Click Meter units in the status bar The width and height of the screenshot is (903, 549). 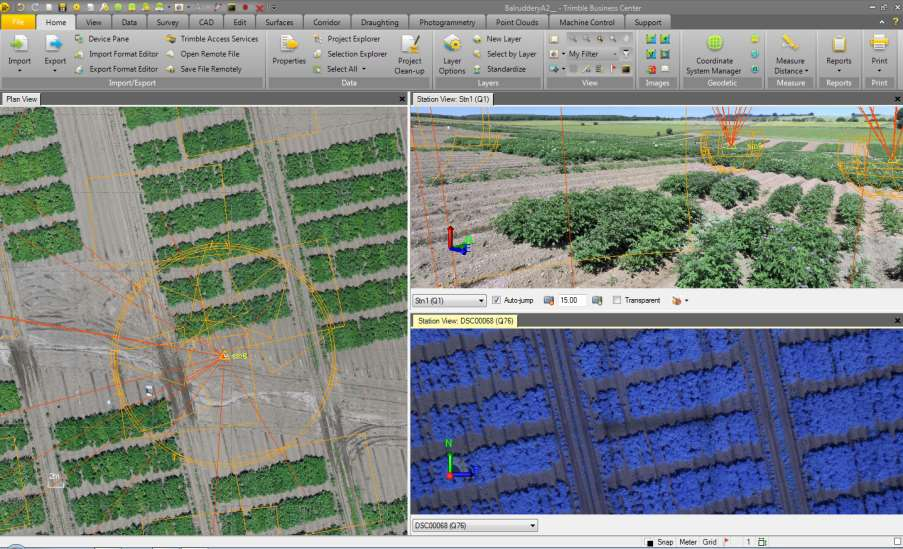click(x=688, y=542)
